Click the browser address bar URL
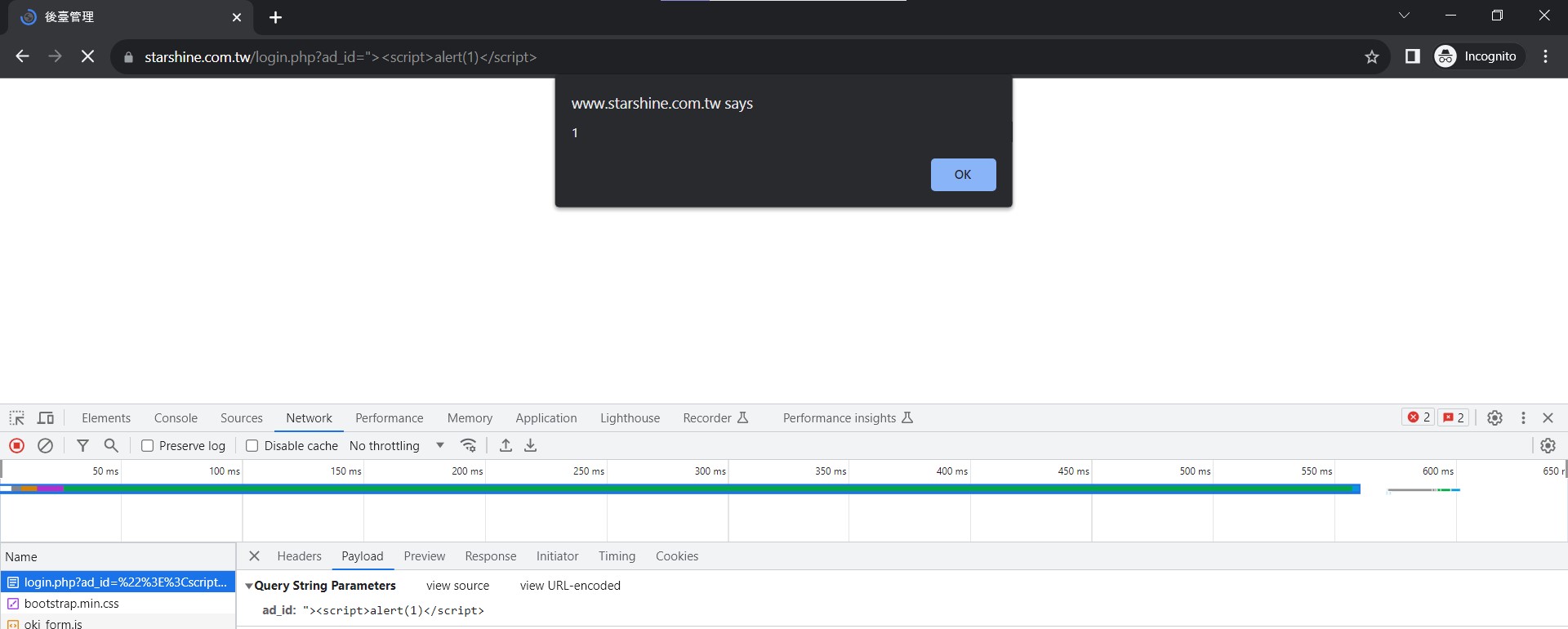The width and height of the screenshot is (1568, 629). pyautogui.click(x=341, y=57)
